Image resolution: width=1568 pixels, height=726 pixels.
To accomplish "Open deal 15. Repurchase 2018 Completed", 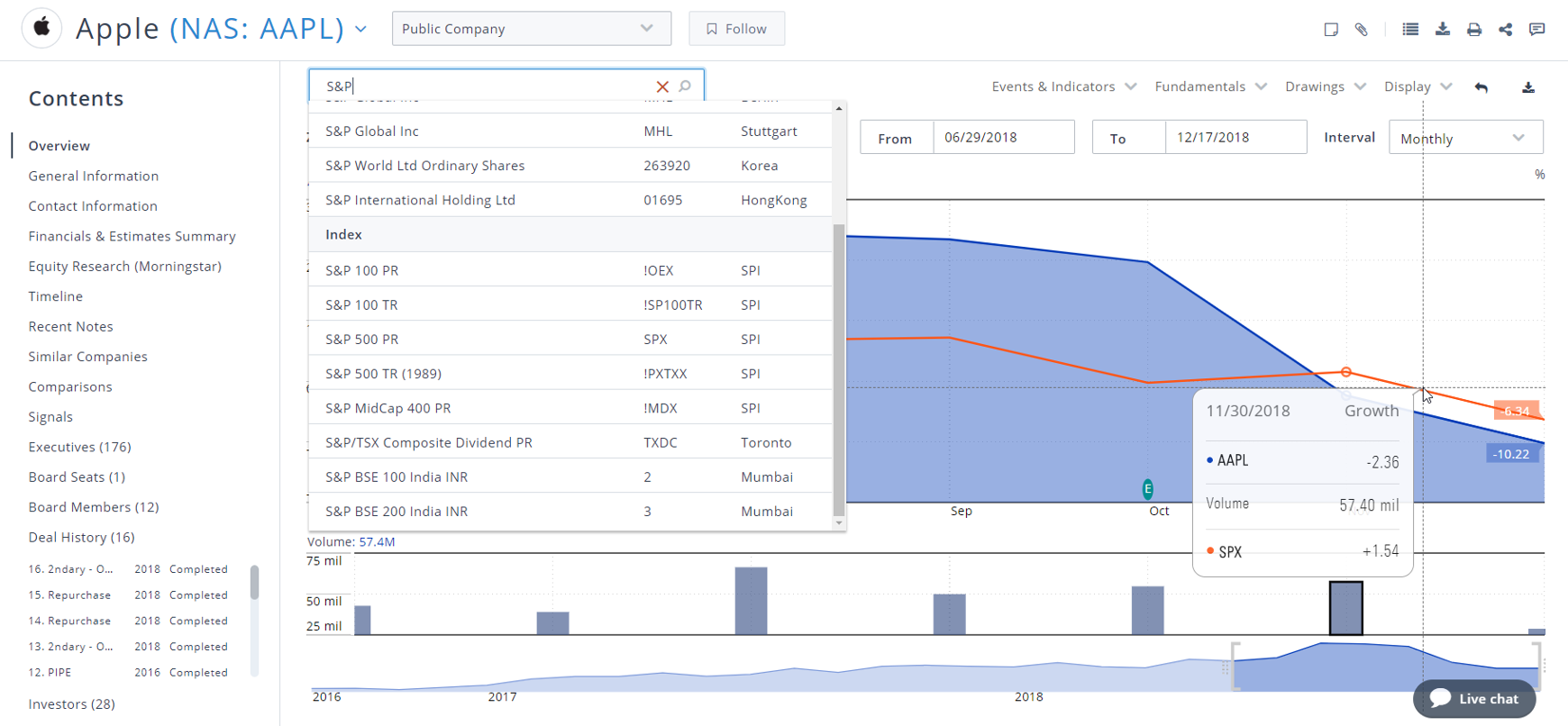I will (x=128, y=595).
